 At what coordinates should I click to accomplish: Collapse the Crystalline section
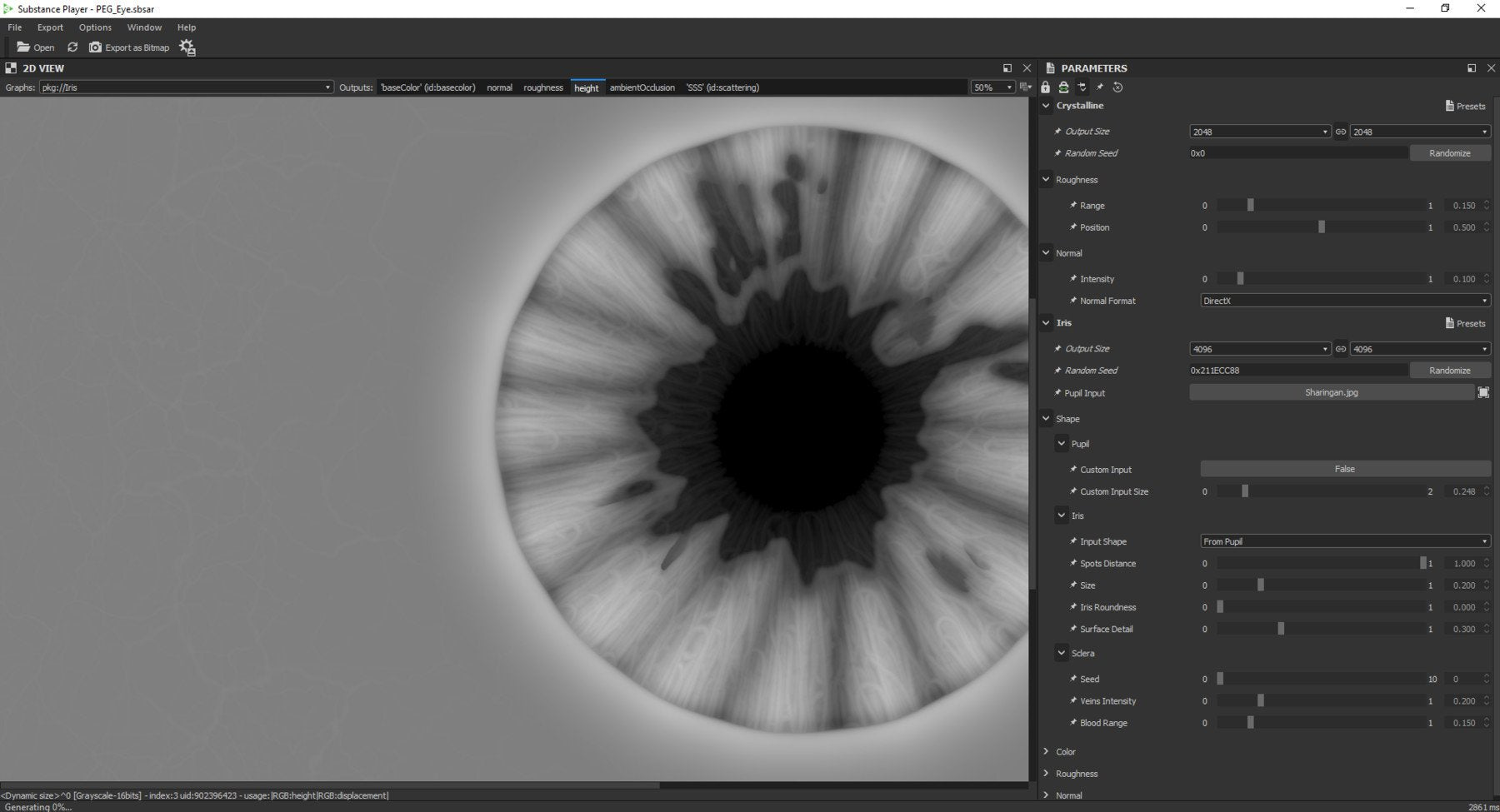(x=1047, y=106)
